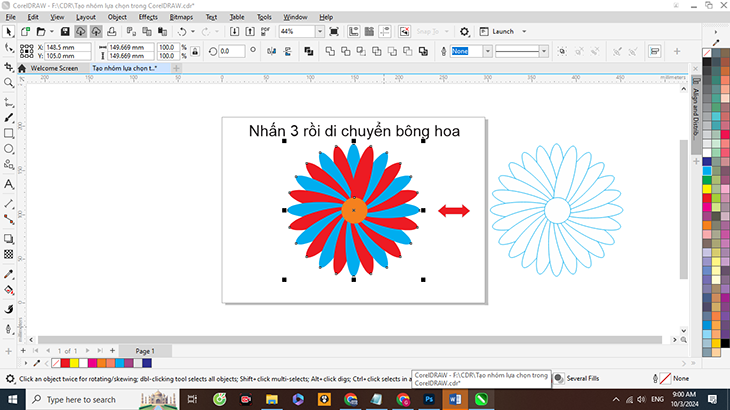Open the outline width dropdown
Screen dimensions: 730x410
pyautogui.click(x=487, y=51)
